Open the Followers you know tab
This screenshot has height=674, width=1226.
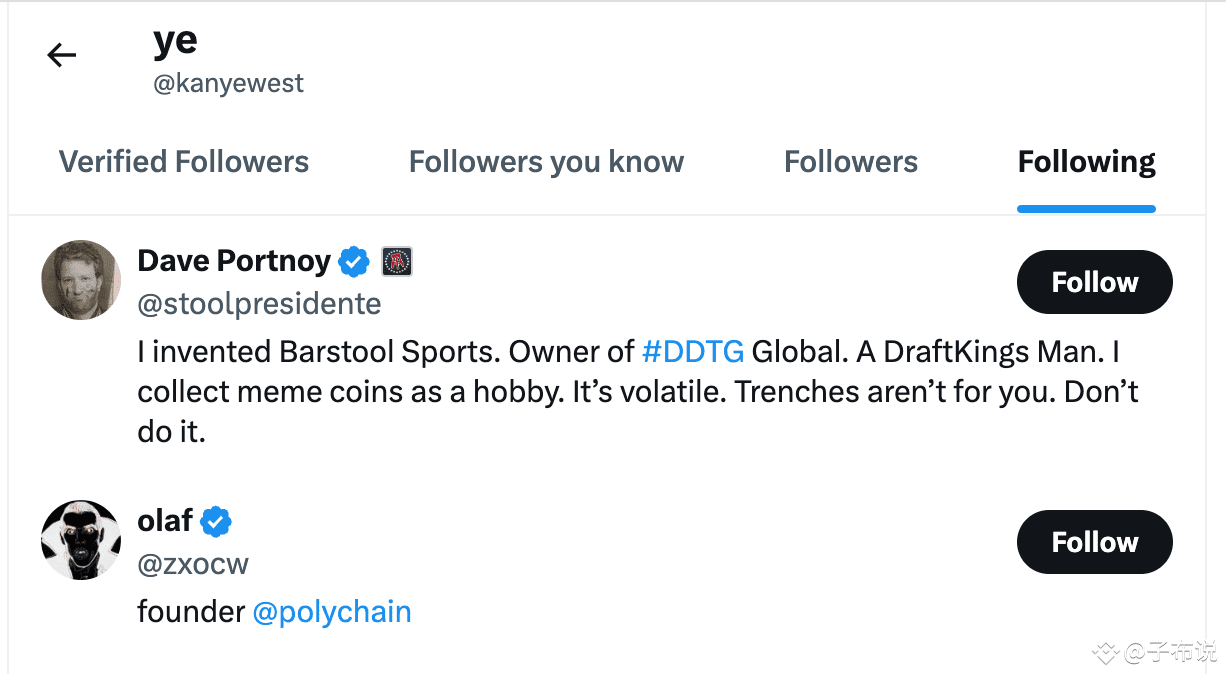[x=546, y=161]
